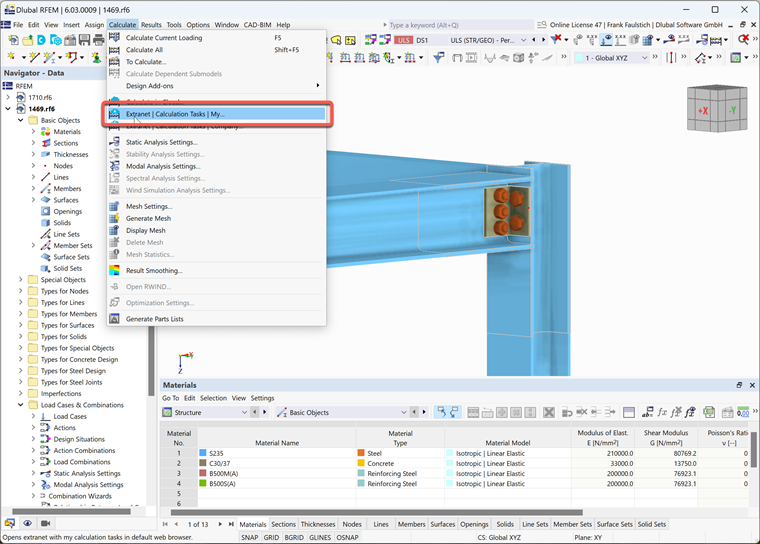Screen dimensions: 760x544
Task: Click the Save model floppy icon
Action: tap(84, 40)
